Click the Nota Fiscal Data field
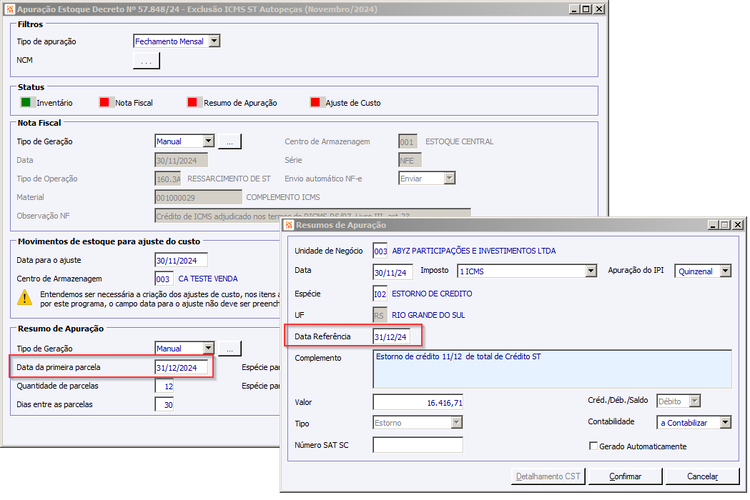This screenshot has width=750, height=500. [181, 160]
